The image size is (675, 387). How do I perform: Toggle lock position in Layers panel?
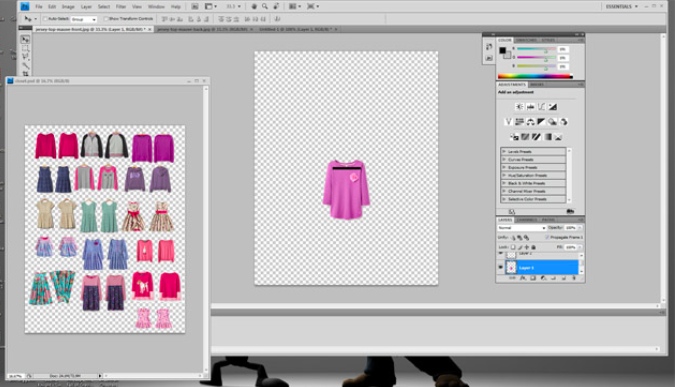[x=526, y=247]
